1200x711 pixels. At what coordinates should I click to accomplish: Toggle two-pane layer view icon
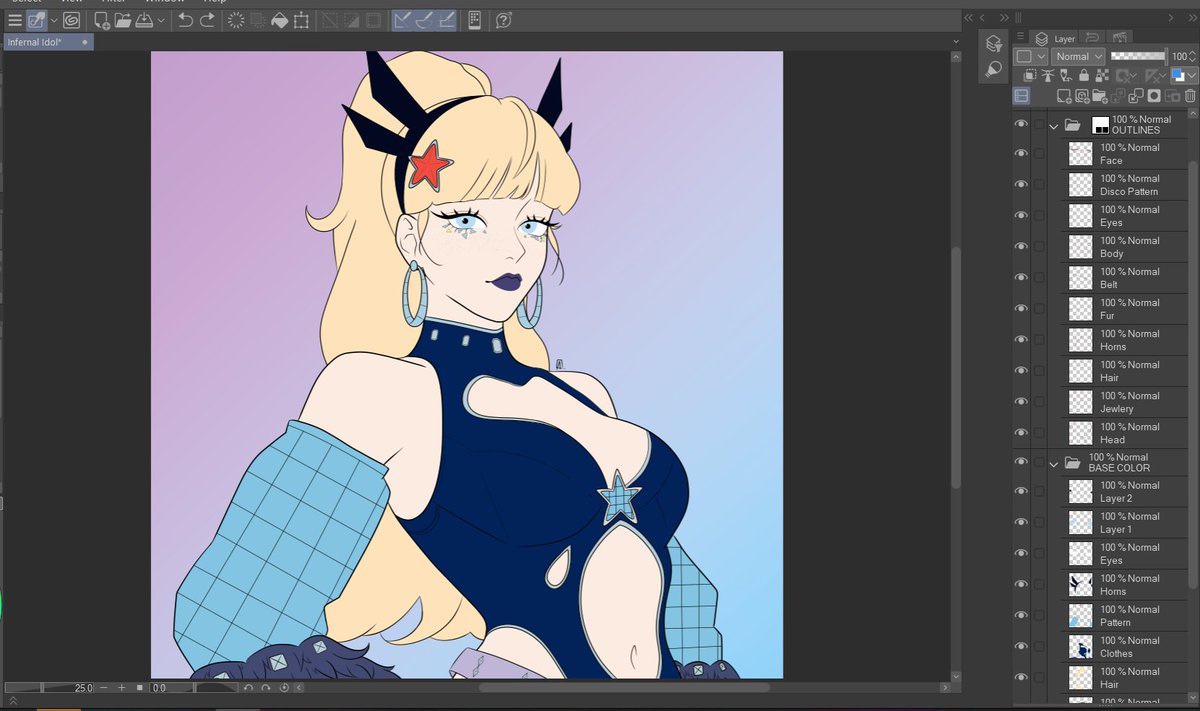[x=1021, y=96]
